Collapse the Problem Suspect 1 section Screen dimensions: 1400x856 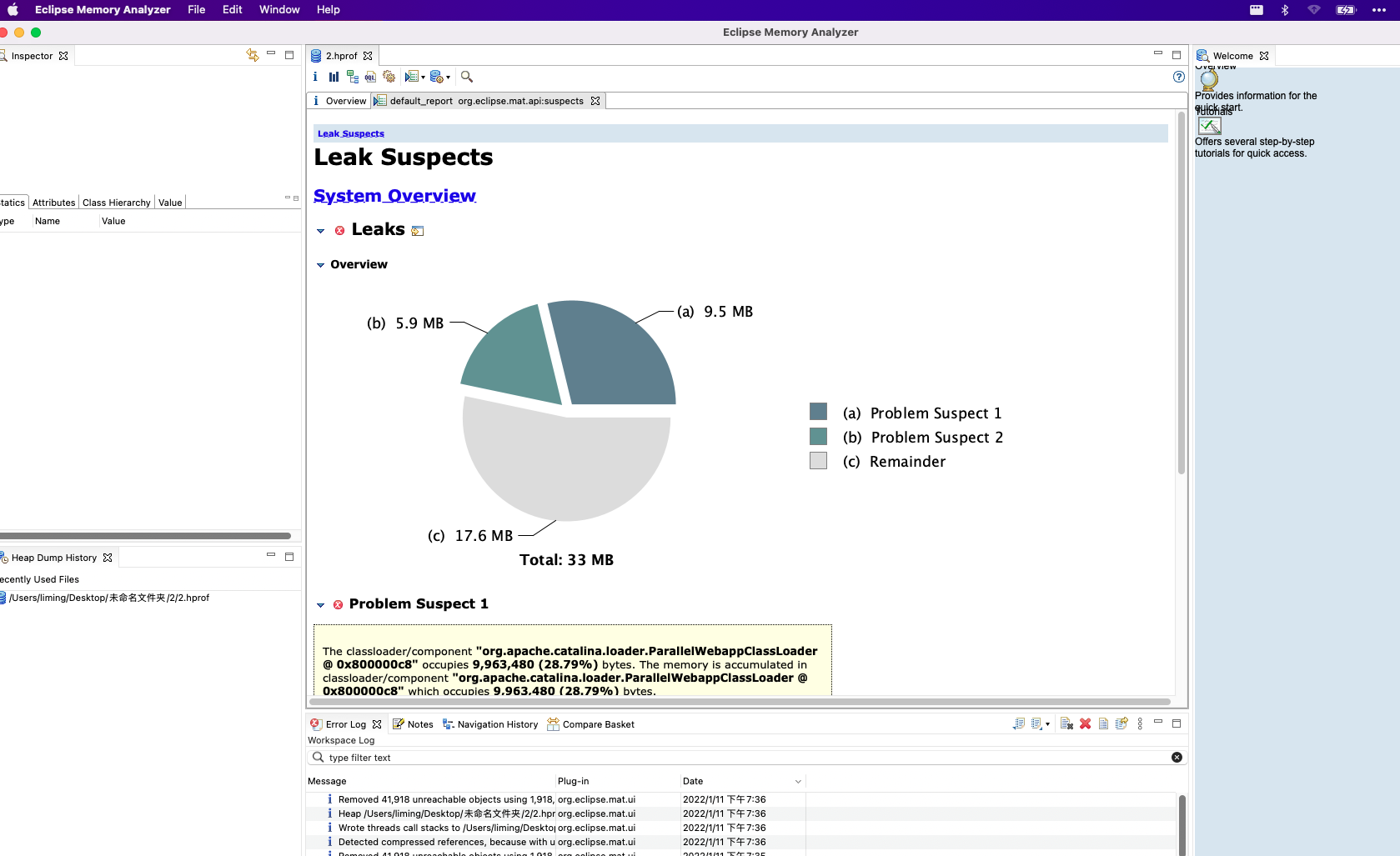click(x=320, y=605)
